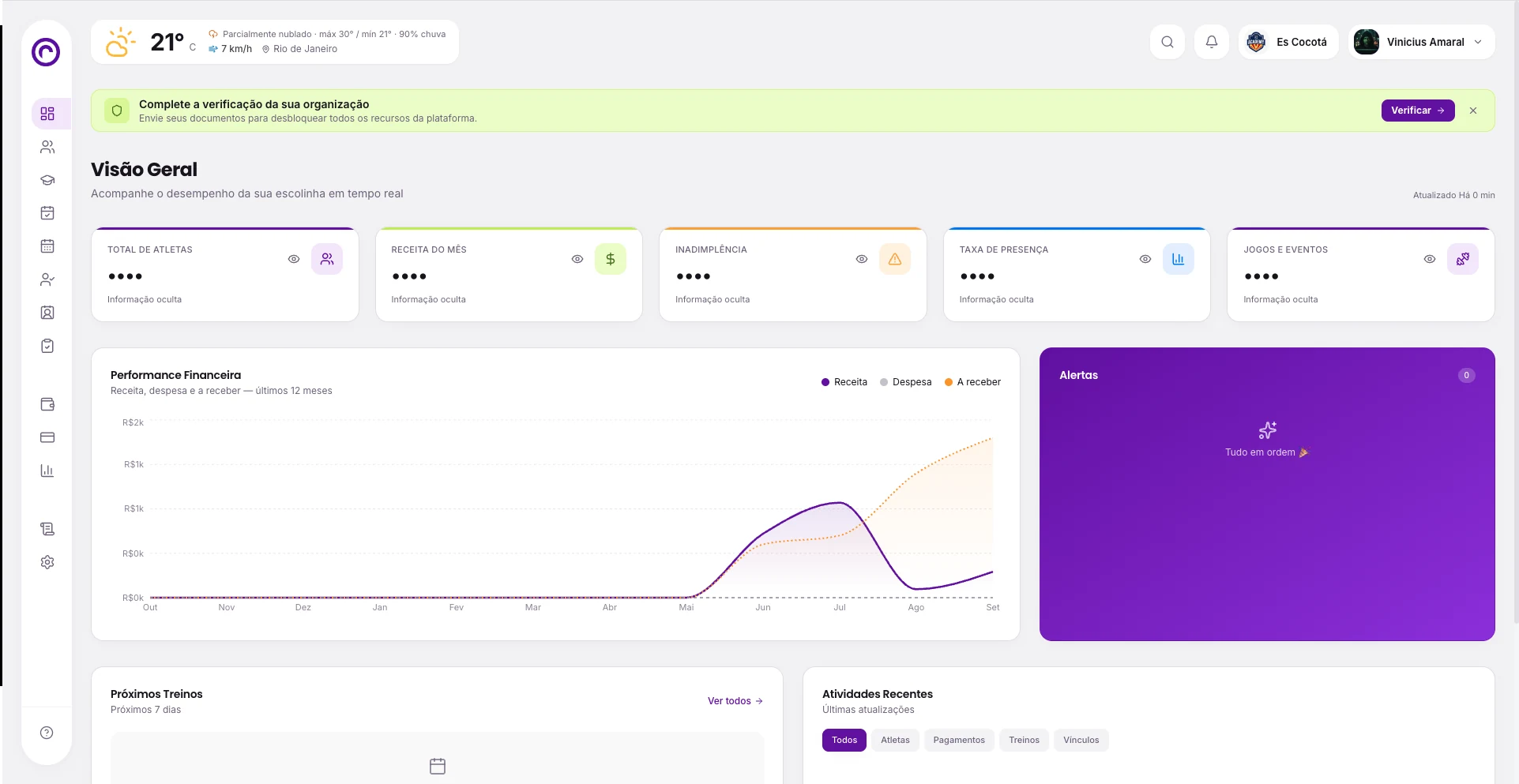
Task: Open settings gear in sidebar
Action: pyautogui.click(x=47, y=562)
